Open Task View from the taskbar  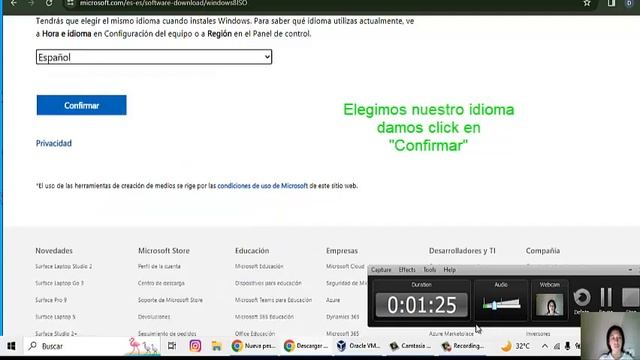(172, 346)
